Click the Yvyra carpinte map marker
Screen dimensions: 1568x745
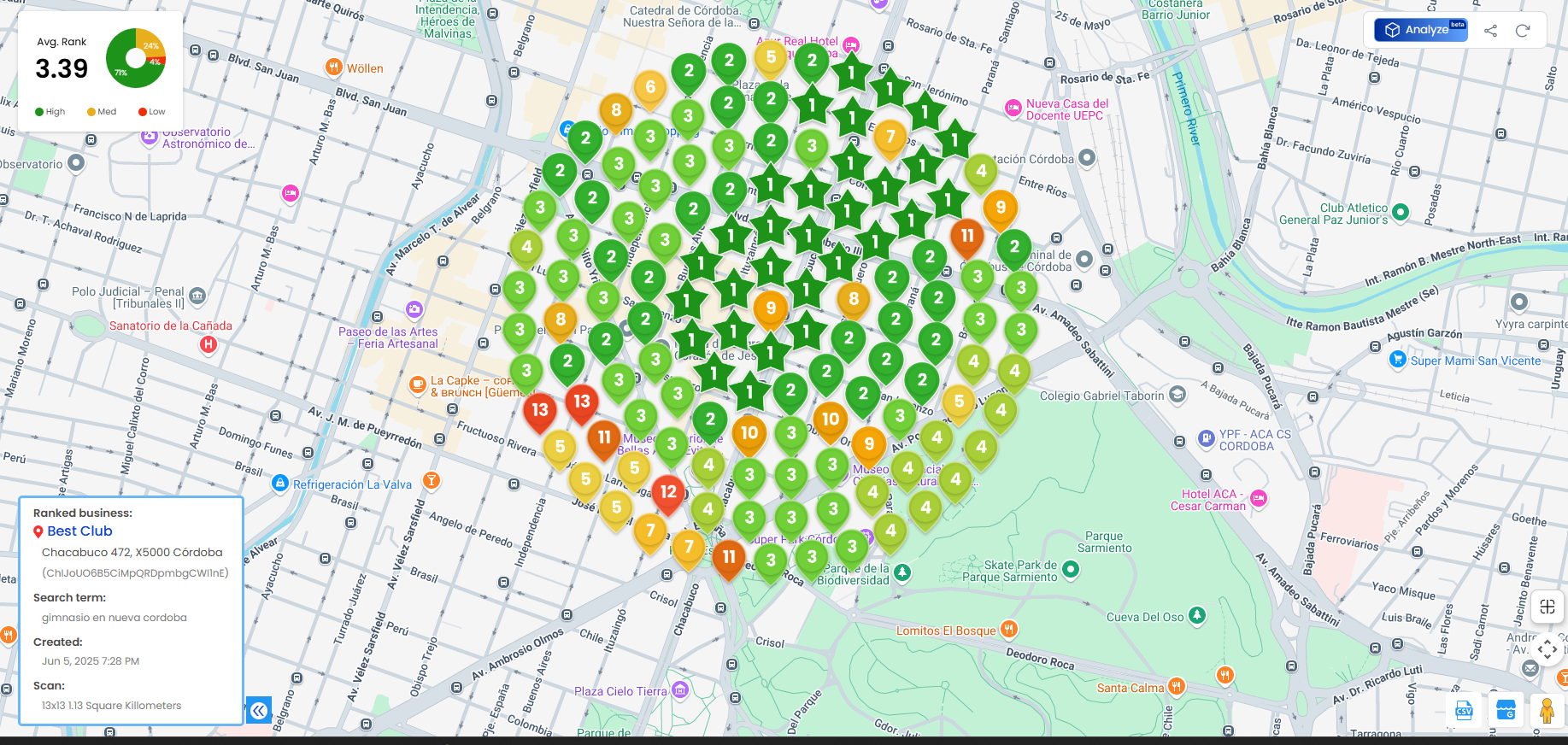click(1519, 302)
